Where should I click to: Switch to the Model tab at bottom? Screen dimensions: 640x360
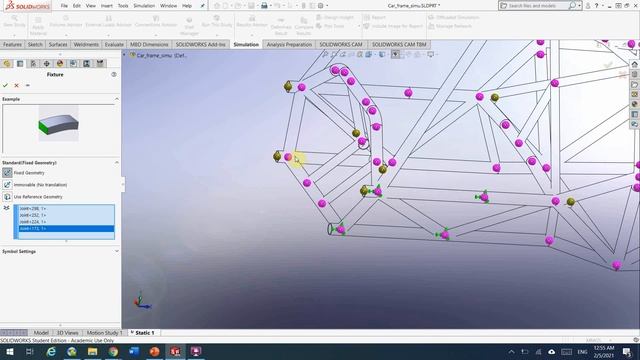click(41, 333)
